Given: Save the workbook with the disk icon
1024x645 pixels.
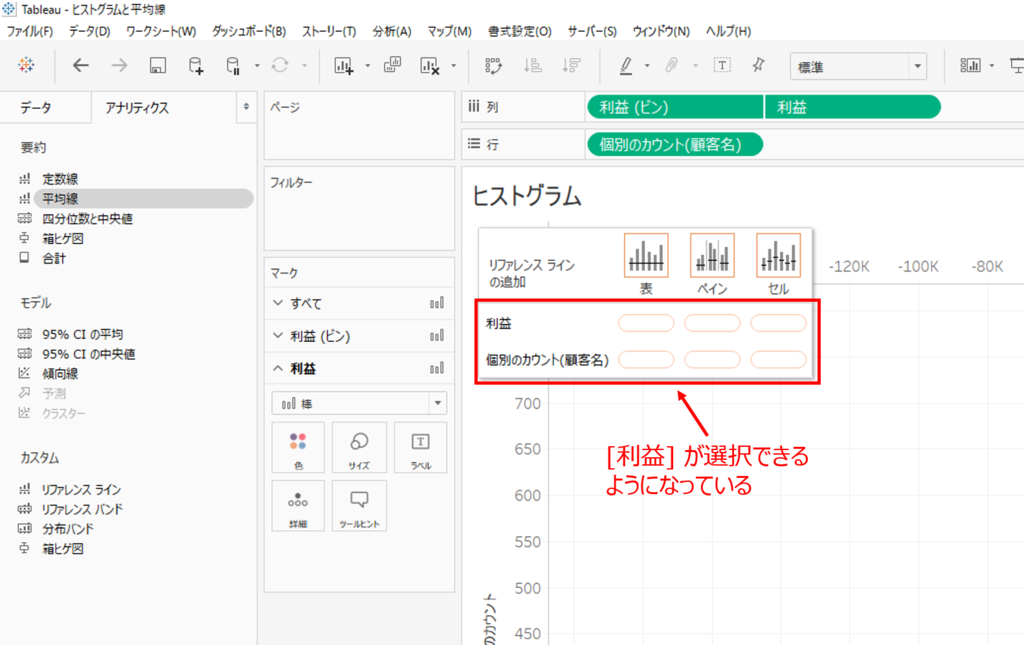Looking at the screenshot, I should 157,65.
